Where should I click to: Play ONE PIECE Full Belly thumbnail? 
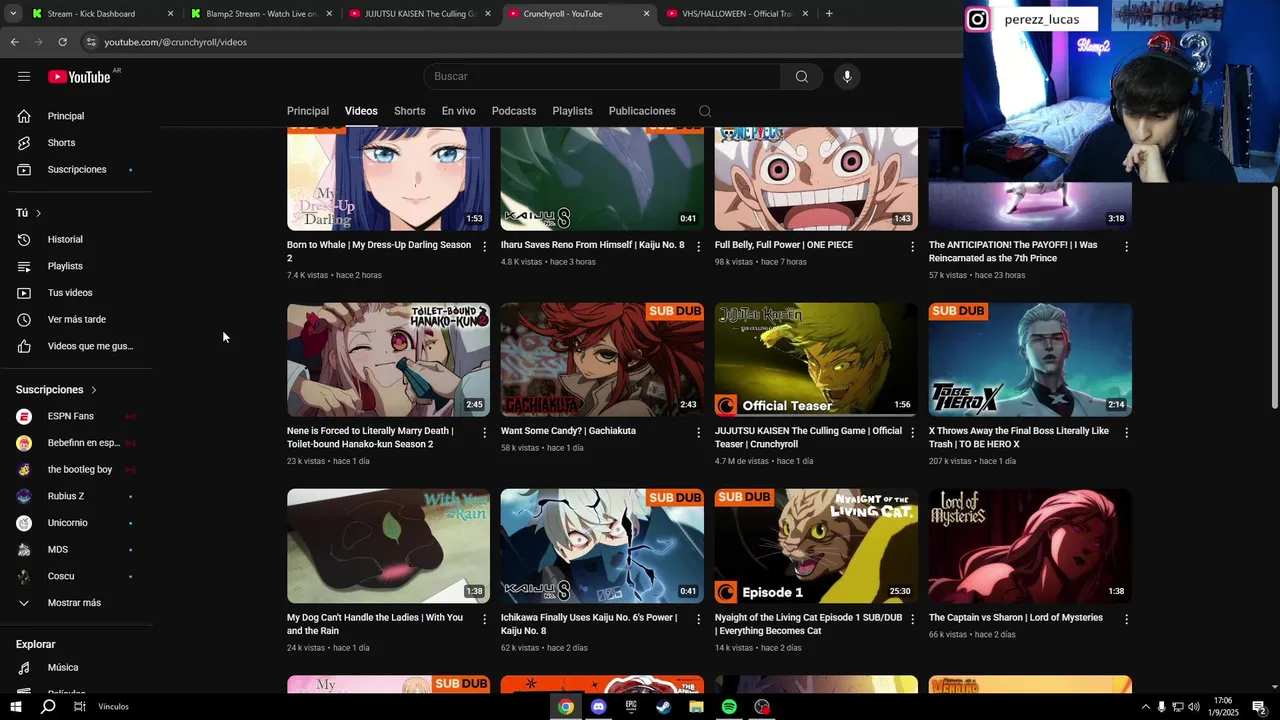tap(816, 179)
